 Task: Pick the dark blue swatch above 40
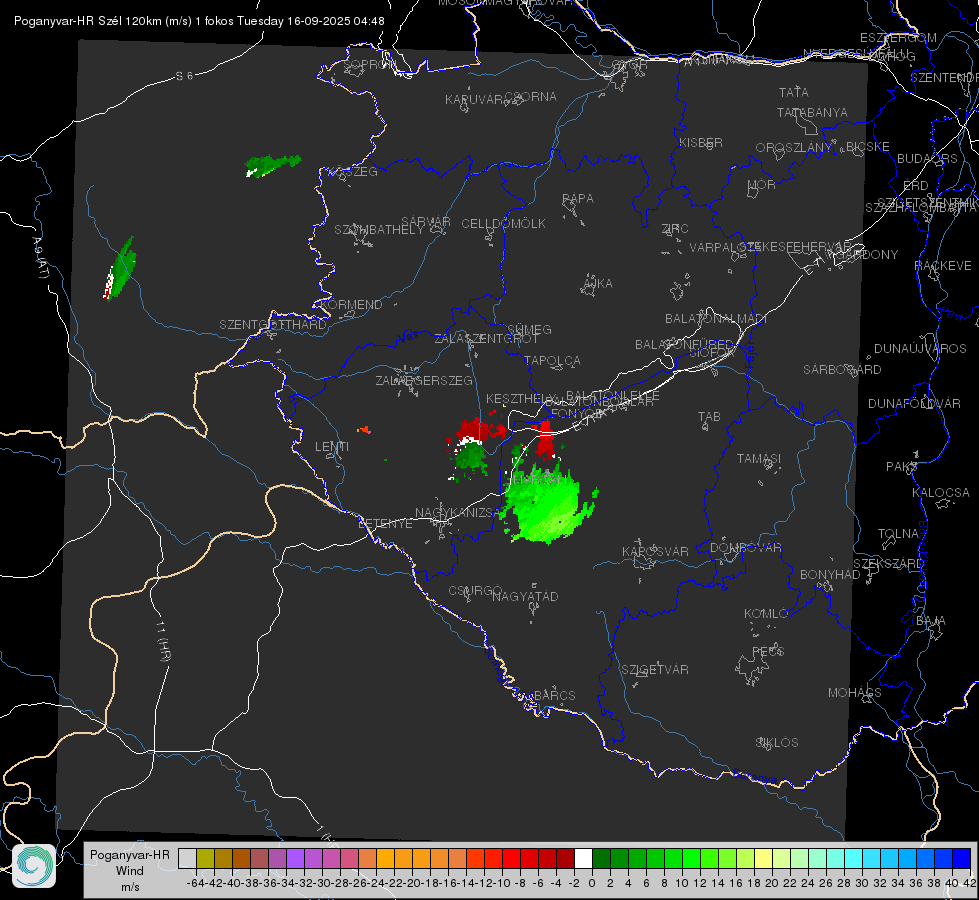tap(961, 858)
